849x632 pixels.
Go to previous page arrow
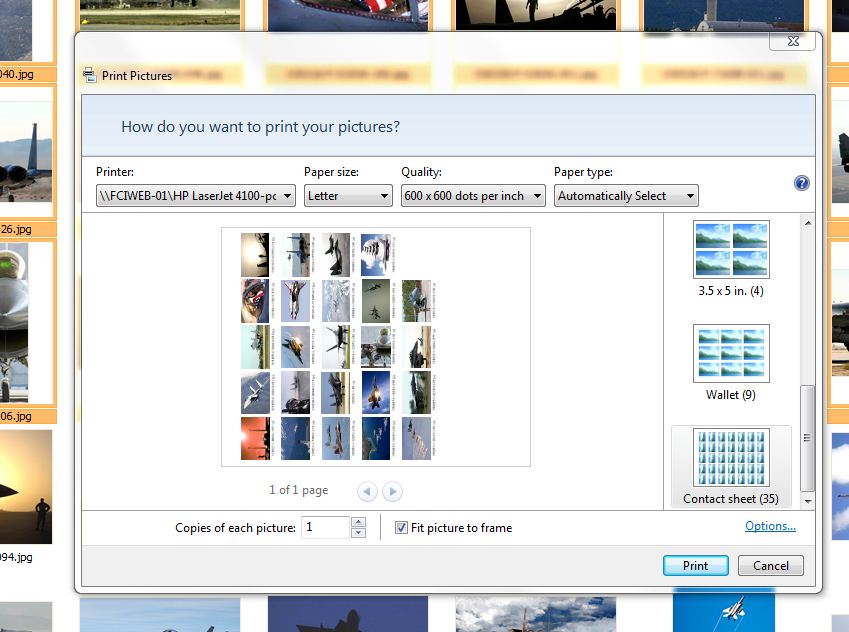(x=367, y=491)
